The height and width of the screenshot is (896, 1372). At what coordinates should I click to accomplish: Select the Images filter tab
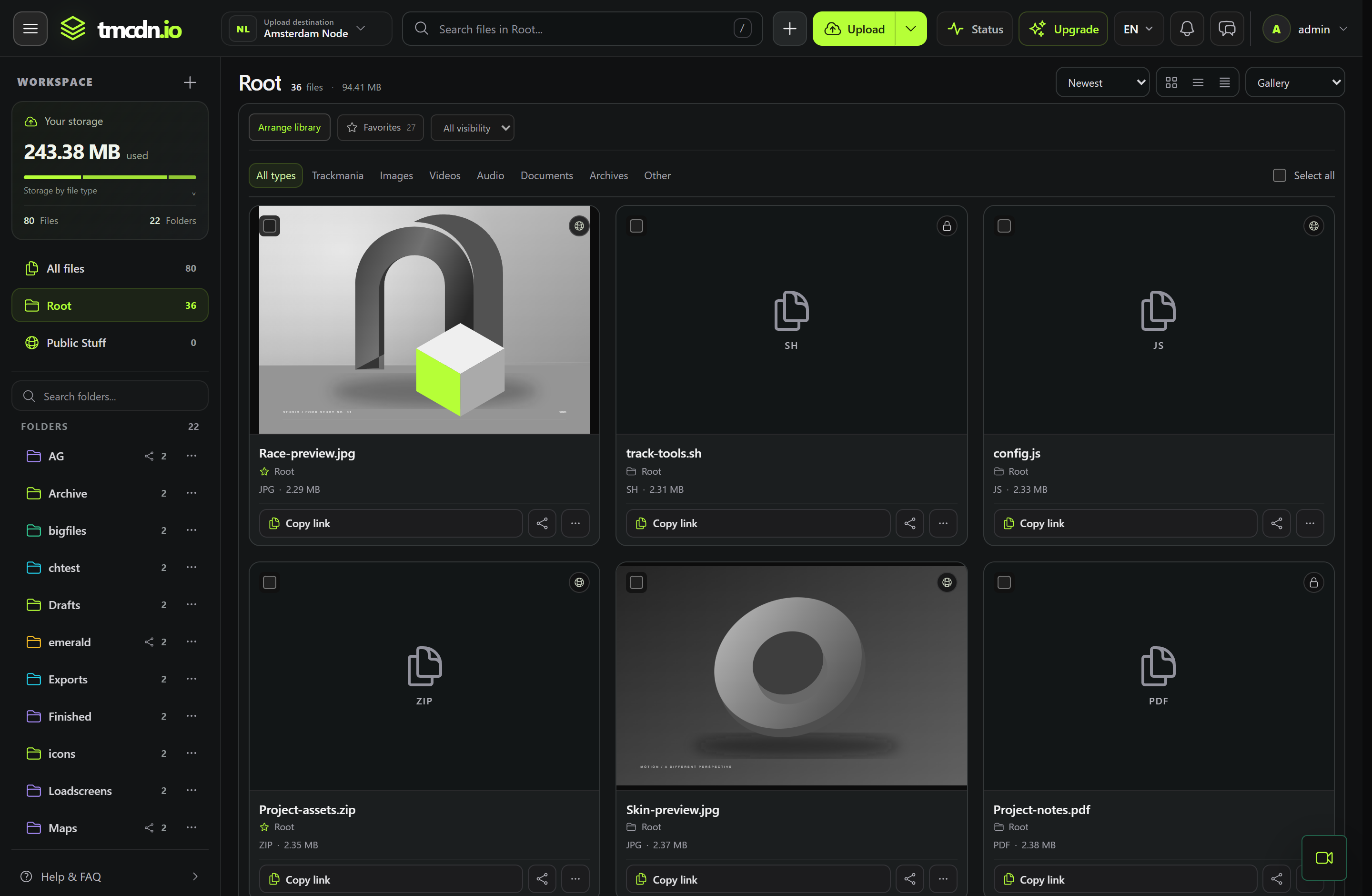pyautogui.click(x=396, y=175)
